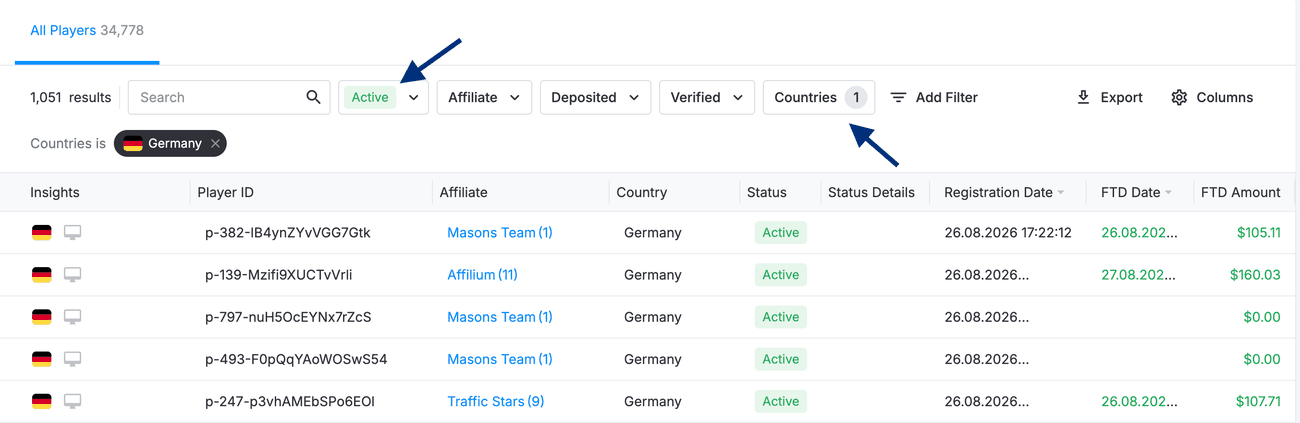
Task: Click the Insights column header
Action: [55, 192]
